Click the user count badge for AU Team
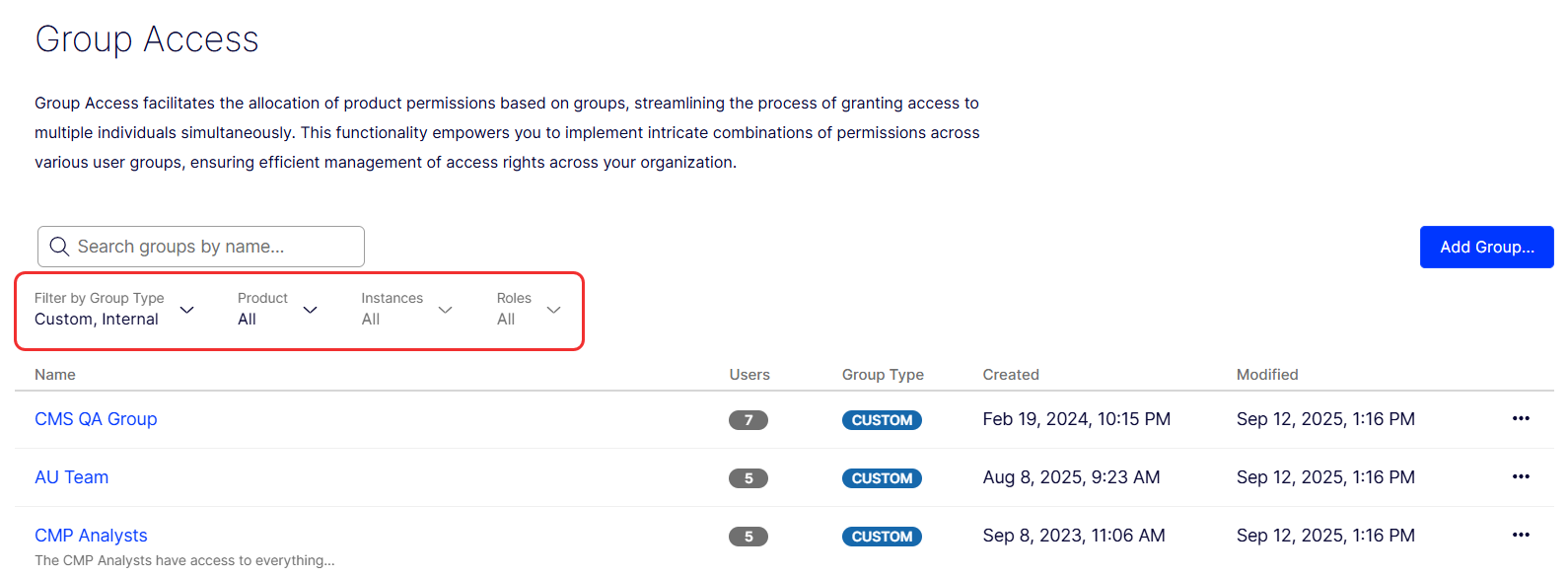 pos(748,478)
